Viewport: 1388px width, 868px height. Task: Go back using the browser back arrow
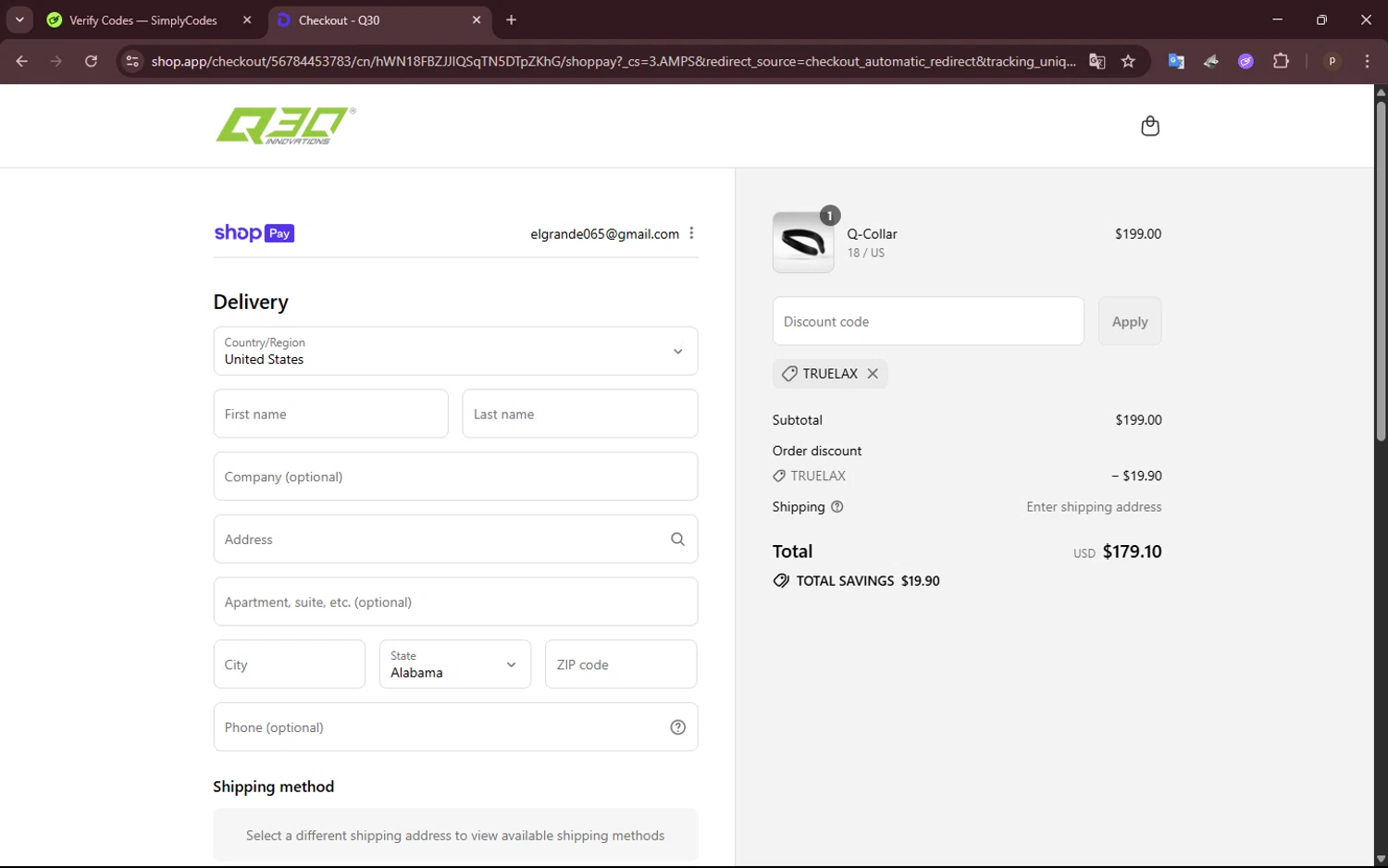[21, 61]
